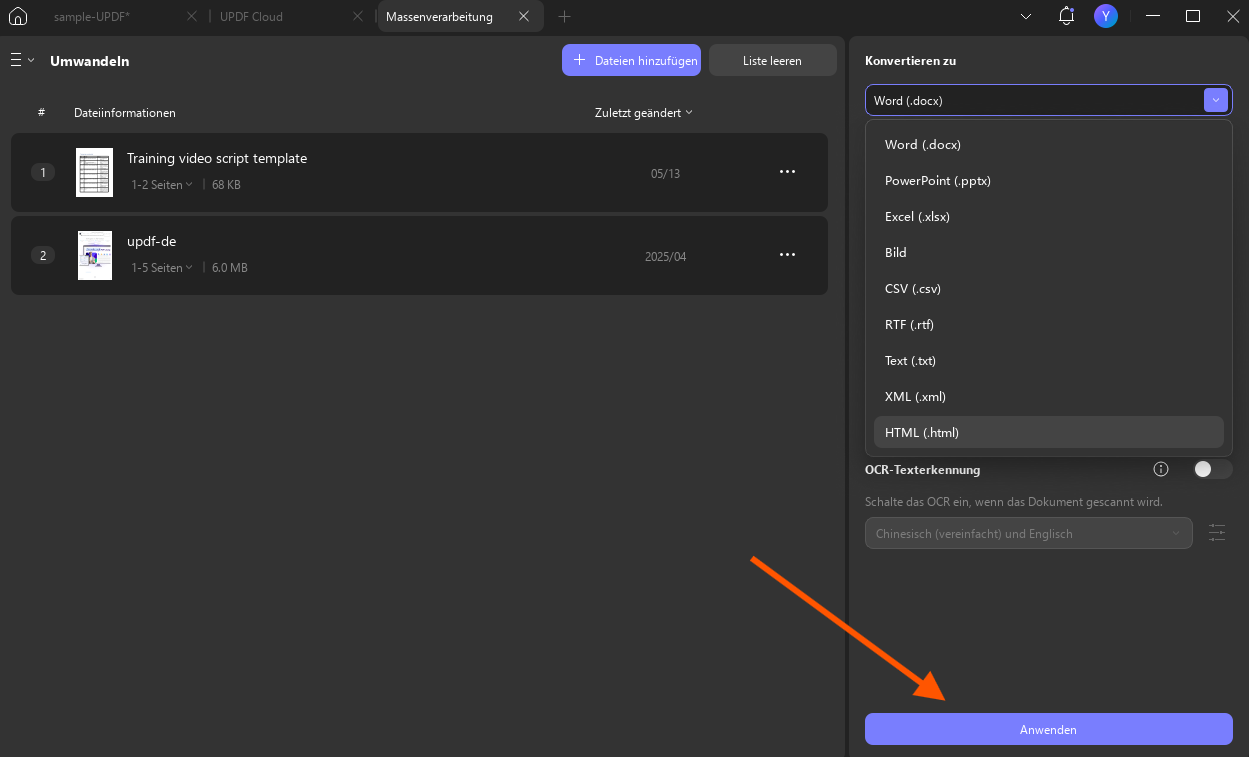Image resolution: width=1249 pixels, height=757 pixels.
Task: Click the updf-de filename
Action: point(151,241)
